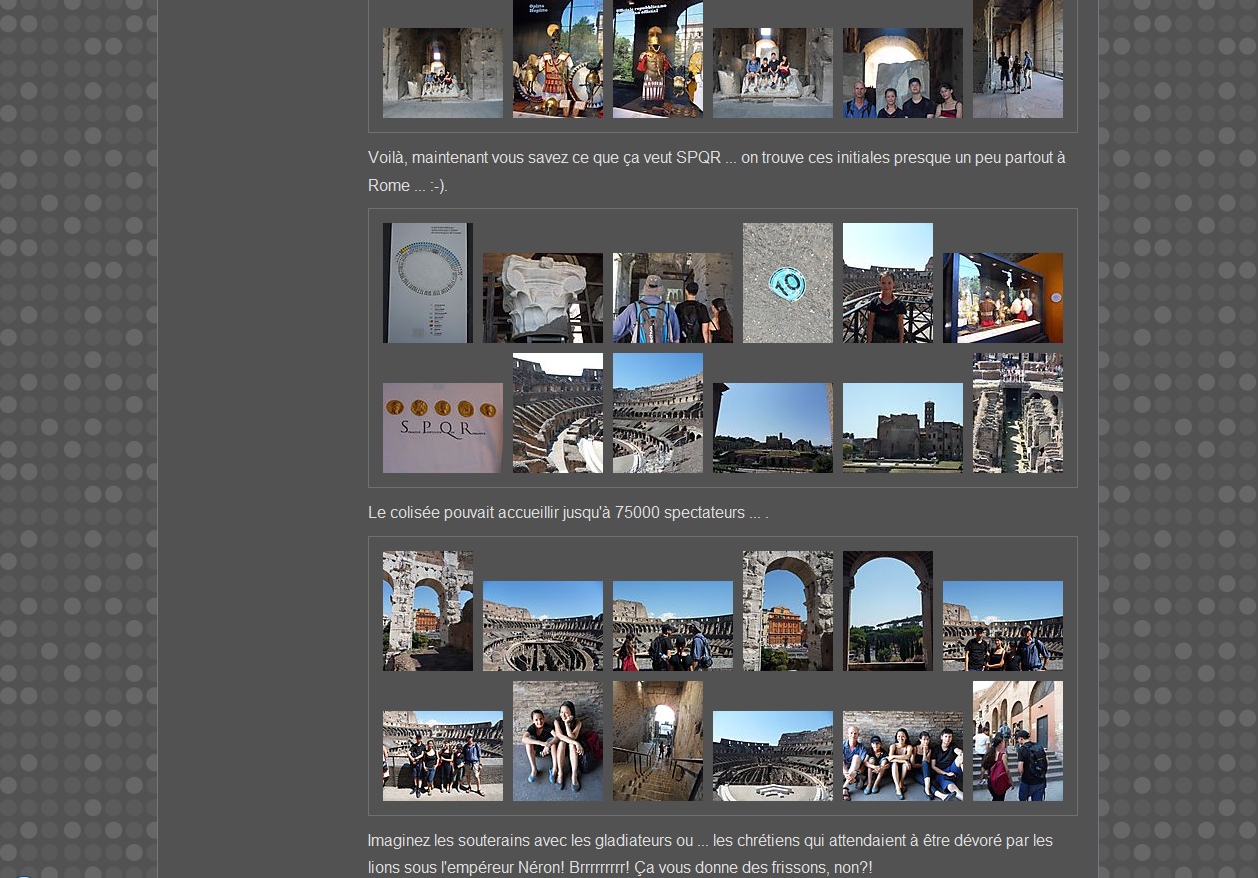Image resolution: width=1258 pixels, height=878 pixels.
Task: Click the blue number 10 marker photo
Action: click(x=787, y=283)
